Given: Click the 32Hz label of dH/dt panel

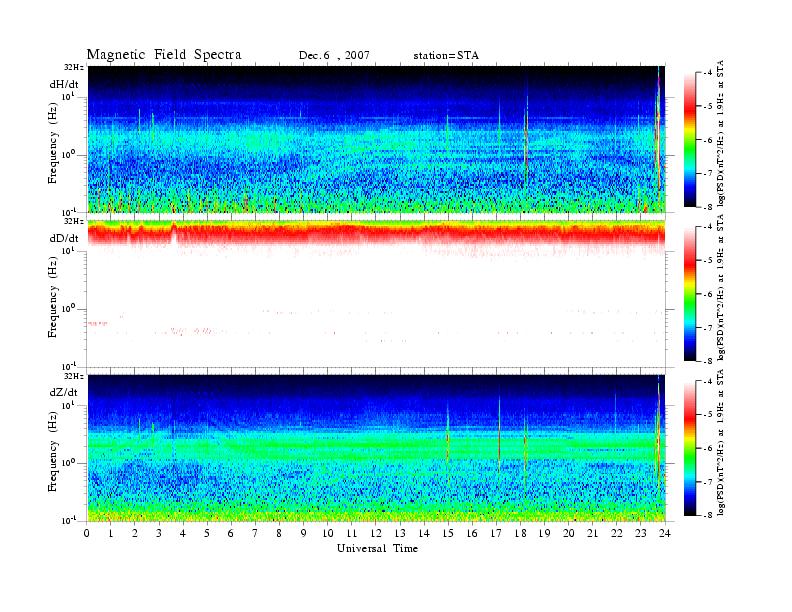Looking at the screenshot, I should pos(74,67).
